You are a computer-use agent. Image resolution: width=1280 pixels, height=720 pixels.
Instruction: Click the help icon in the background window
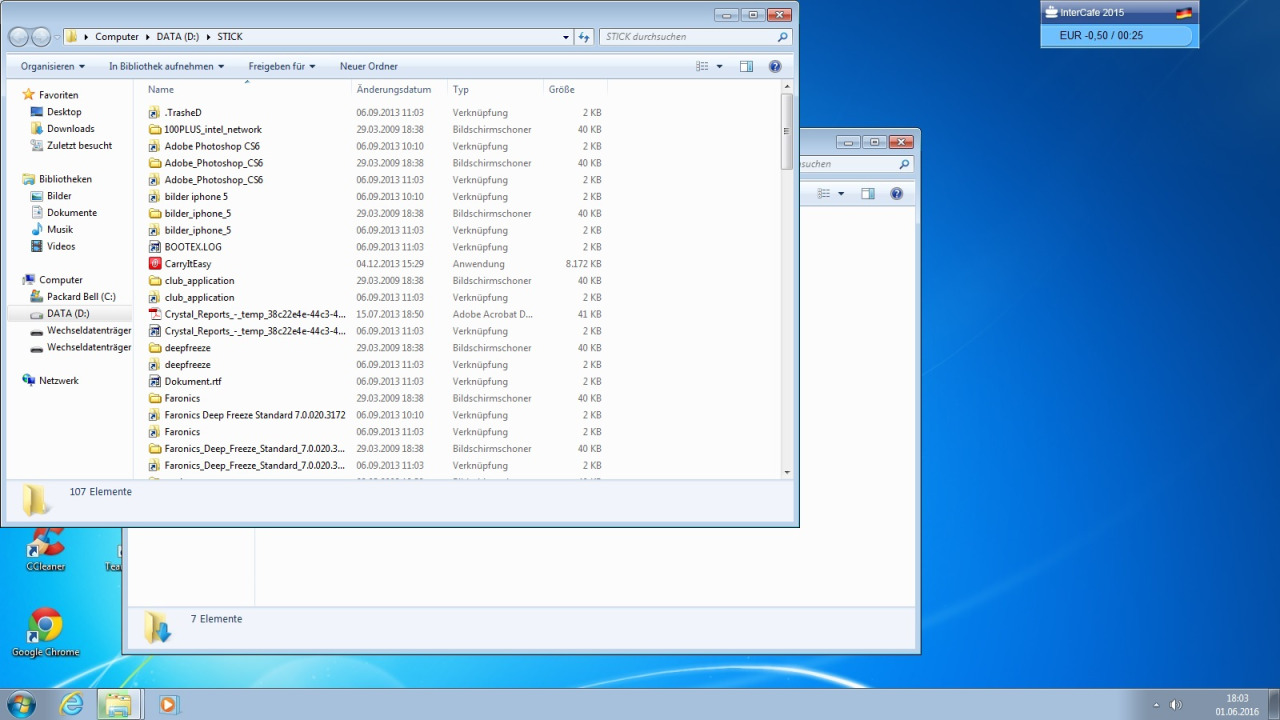(897, 194)
